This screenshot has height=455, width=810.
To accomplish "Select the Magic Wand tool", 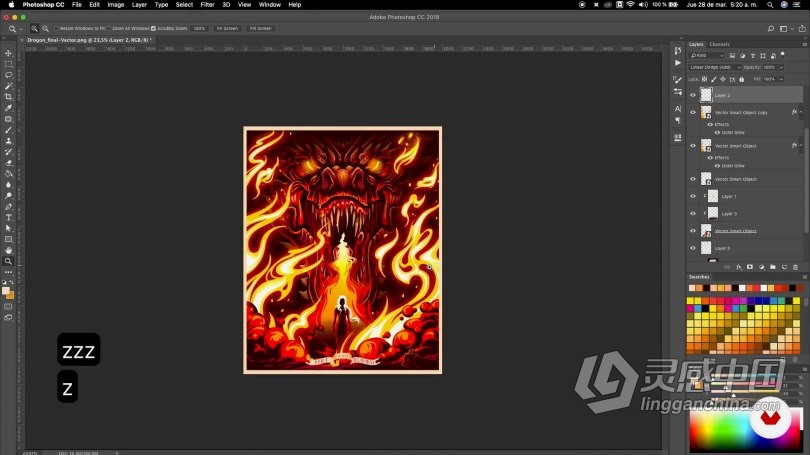I will pyautogui.click(x=8, y=86).
